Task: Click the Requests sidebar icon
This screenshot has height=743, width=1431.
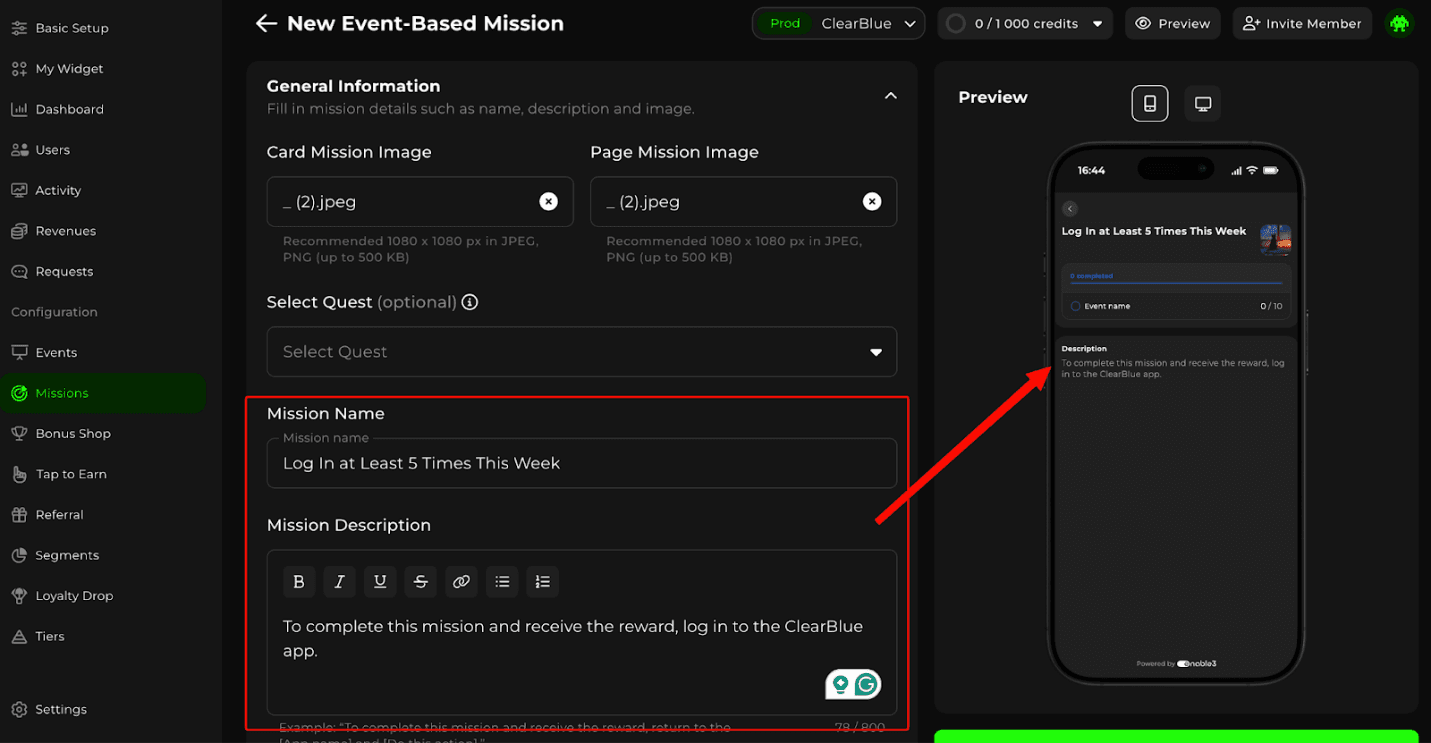Action: tap(19, 271)
